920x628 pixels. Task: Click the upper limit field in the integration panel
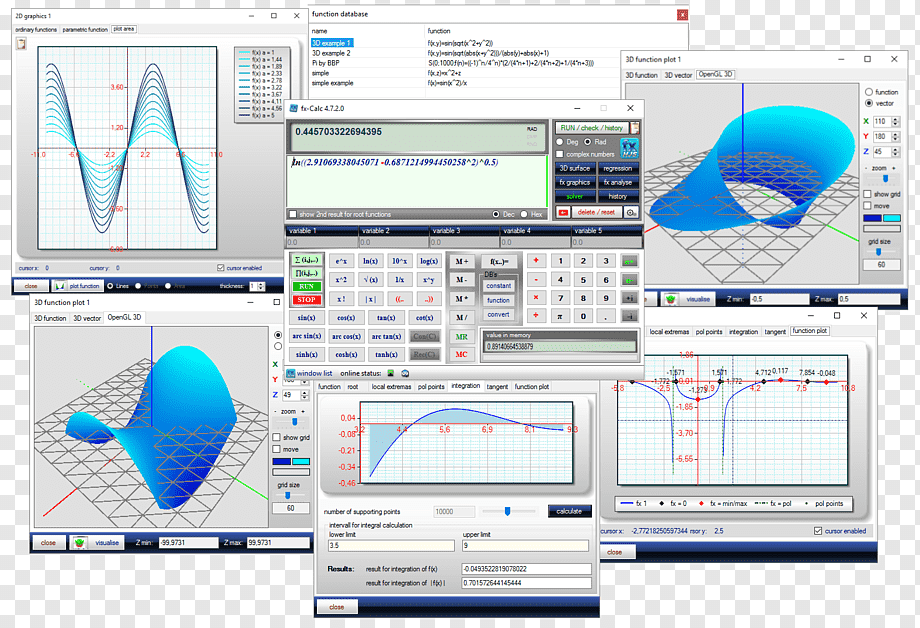[x=525, y=545]
